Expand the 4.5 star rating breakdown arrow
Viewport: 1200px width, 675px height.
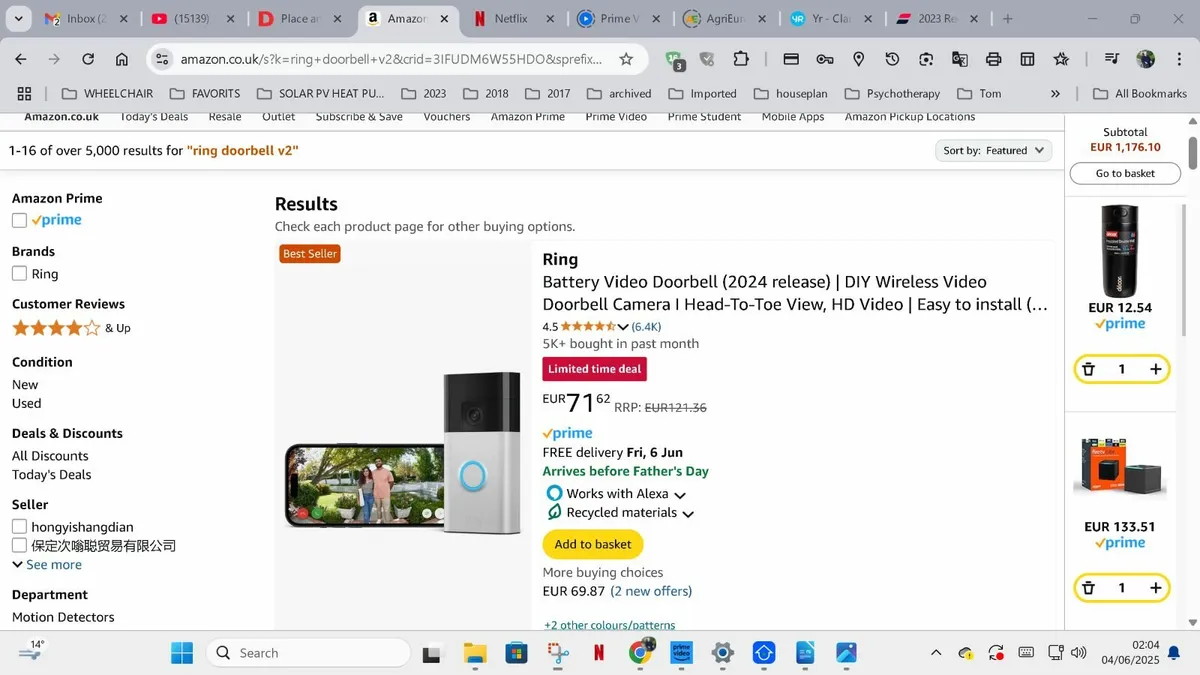[x=623, y=327]
